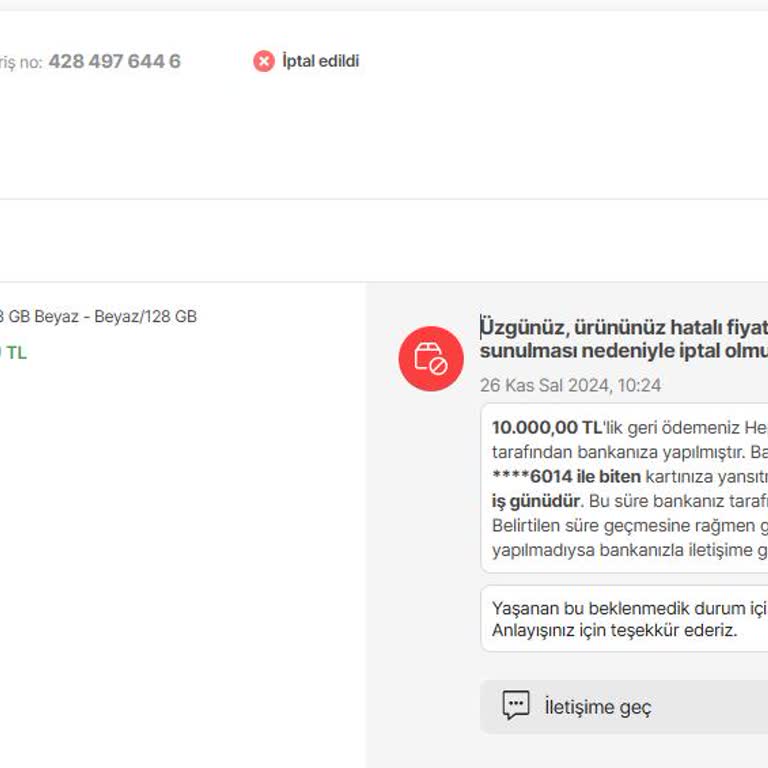Screen dimensions: 768x768
Task: Click the ****6014 ile biten card text
Action: pos(566,477)
